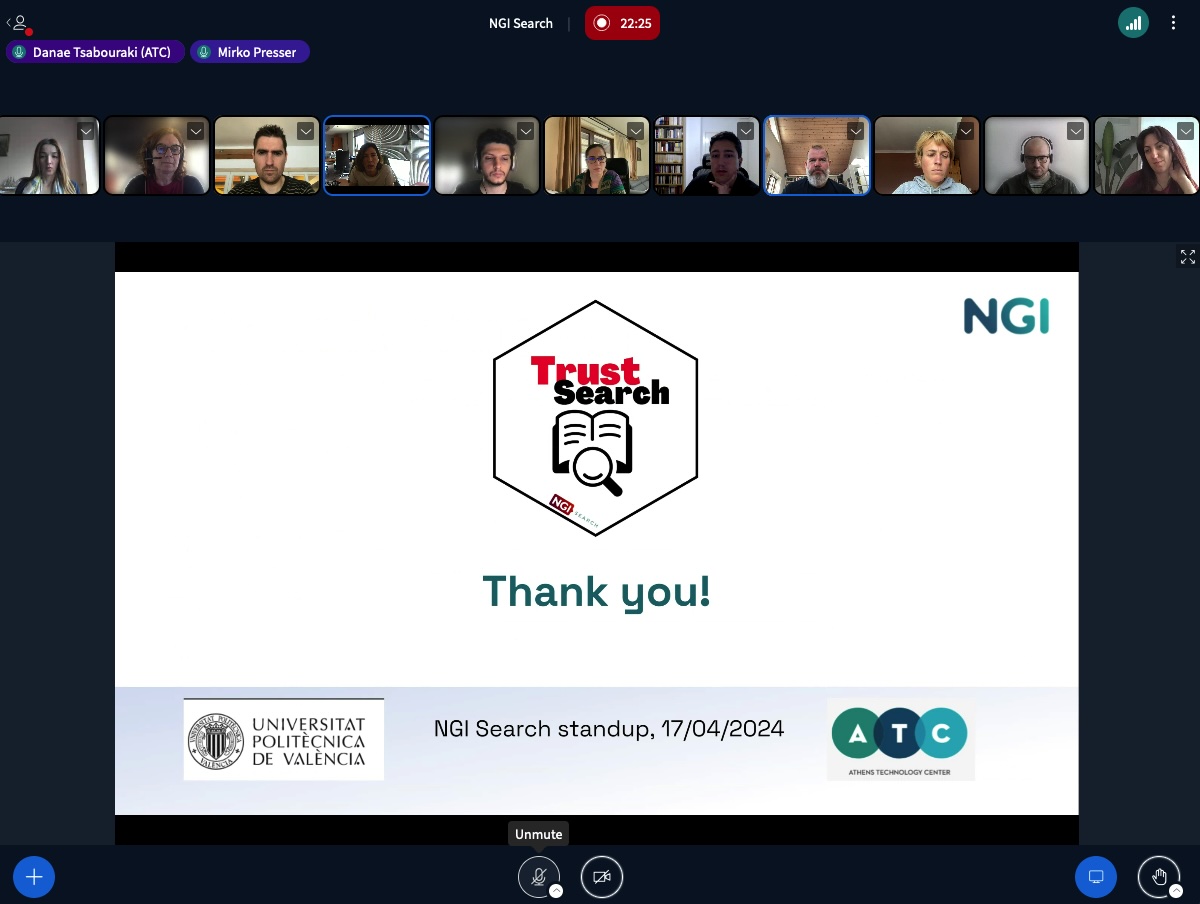Open dropdown on bald headphone man's webcam

tap(1076, 131)
